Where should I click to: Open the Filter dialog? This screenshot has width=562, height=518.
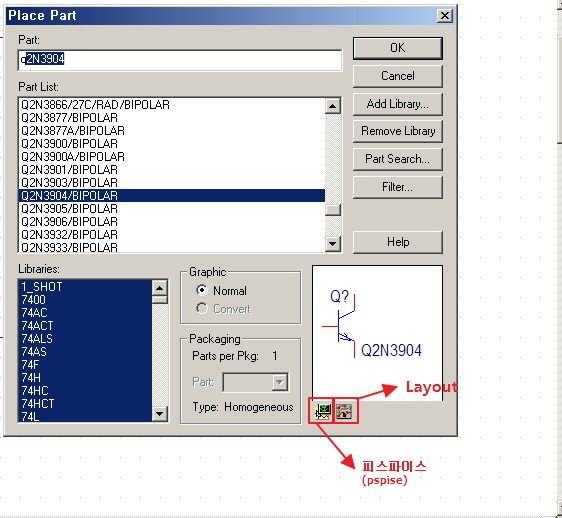click(397, 187)
